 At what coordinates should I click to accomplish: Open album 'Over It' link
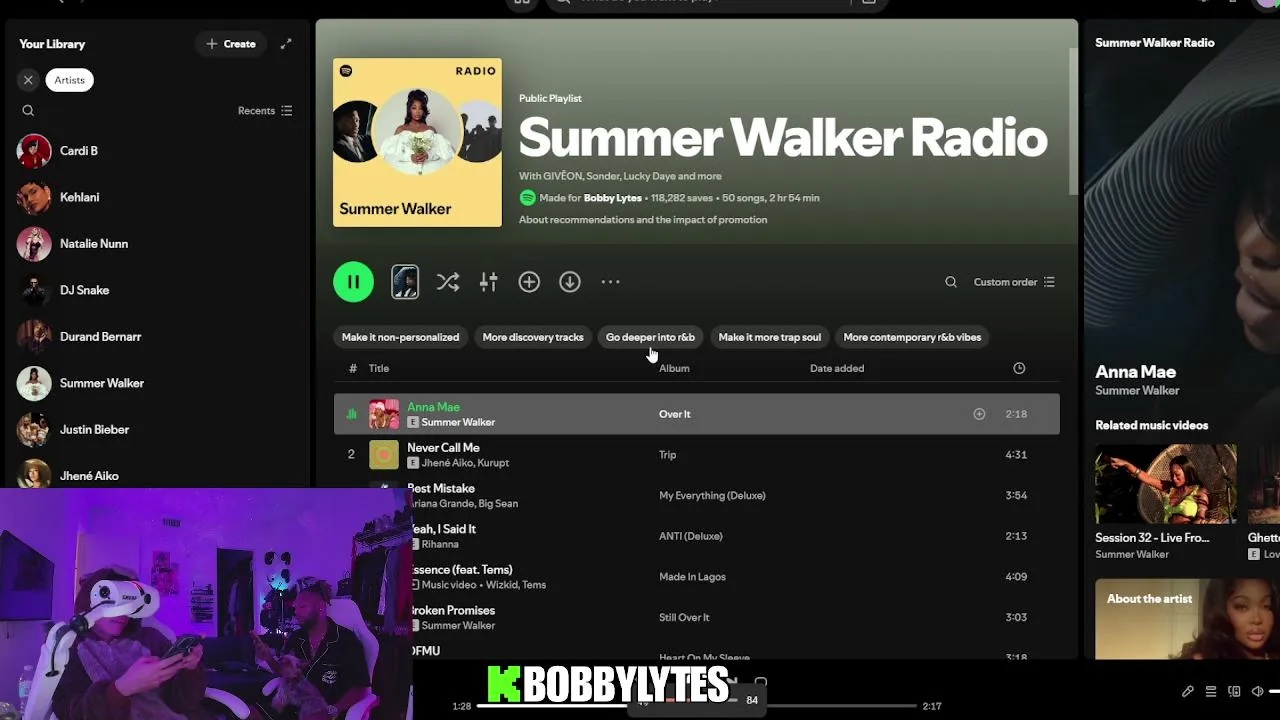675,414
